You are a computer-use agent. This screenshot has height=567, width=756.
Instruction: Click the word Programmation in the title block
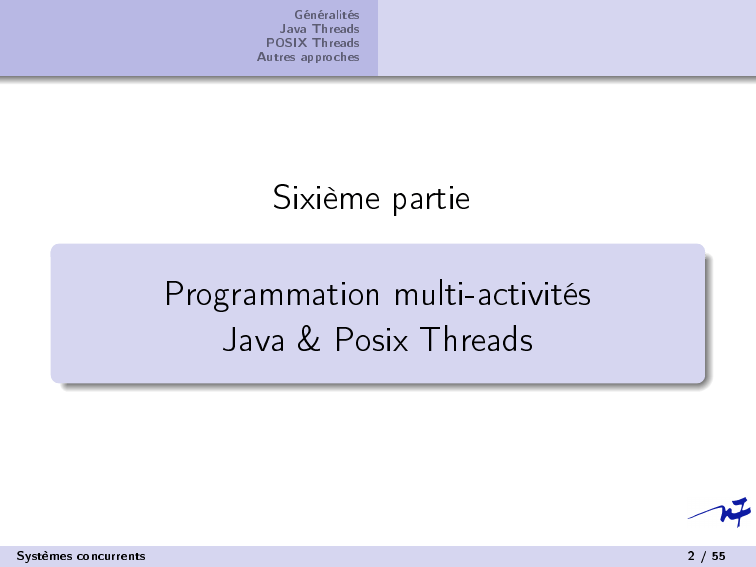click(x=272, y=296)
